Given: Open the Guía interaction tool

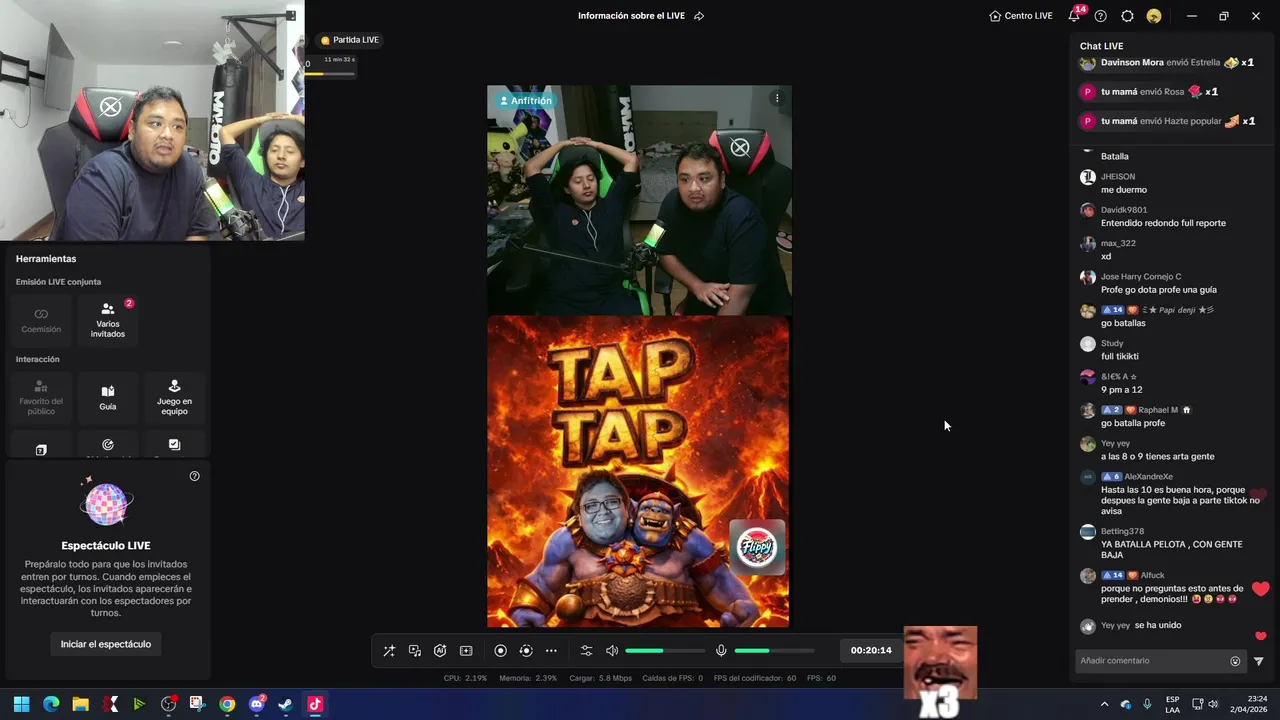Looking at the screenshot, I should point(108,397).
